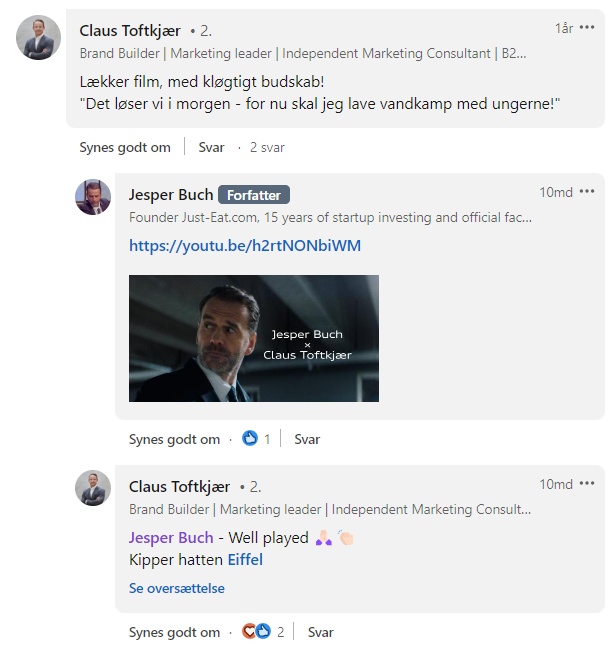Open Jesper Buch's profile avatar
610x658 pixels.
coord(93,197)
